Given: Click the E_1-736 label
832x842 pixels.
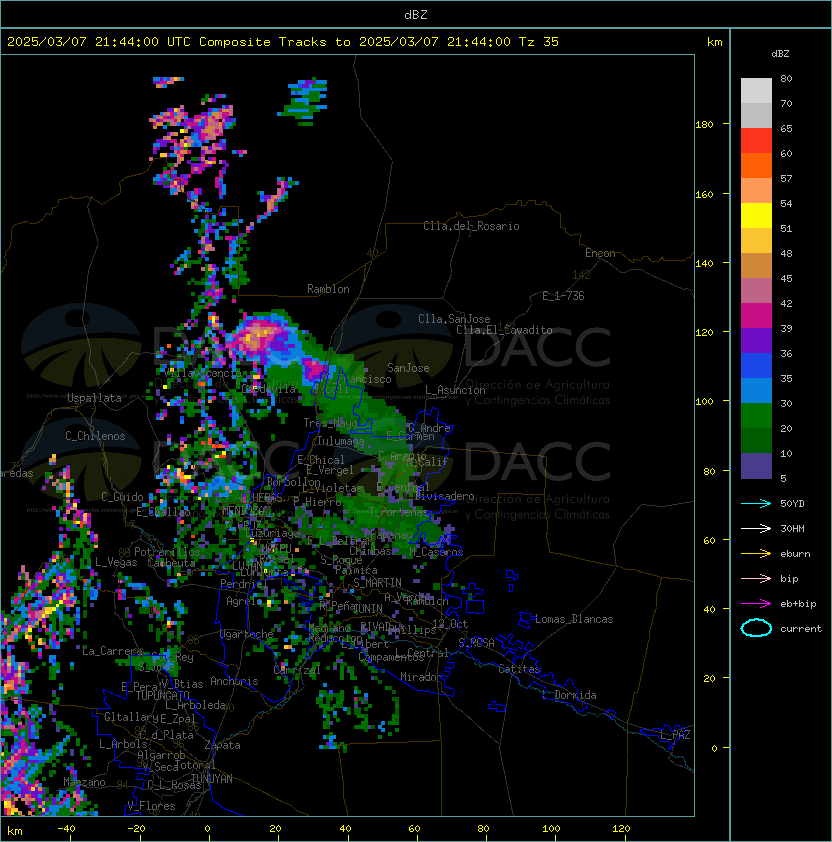Looking at the screenshot, I should [563, 296].
